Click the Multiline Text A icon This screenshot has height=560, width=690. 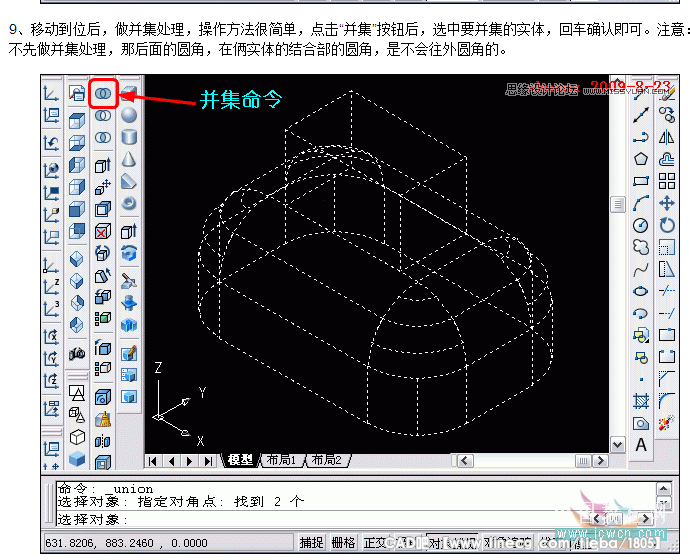(641, 445)
